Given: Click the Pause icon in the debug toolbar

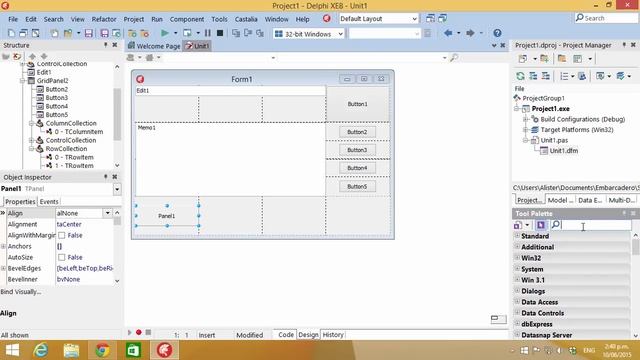Looking at the screenshot, I should (x=207, y=33).
